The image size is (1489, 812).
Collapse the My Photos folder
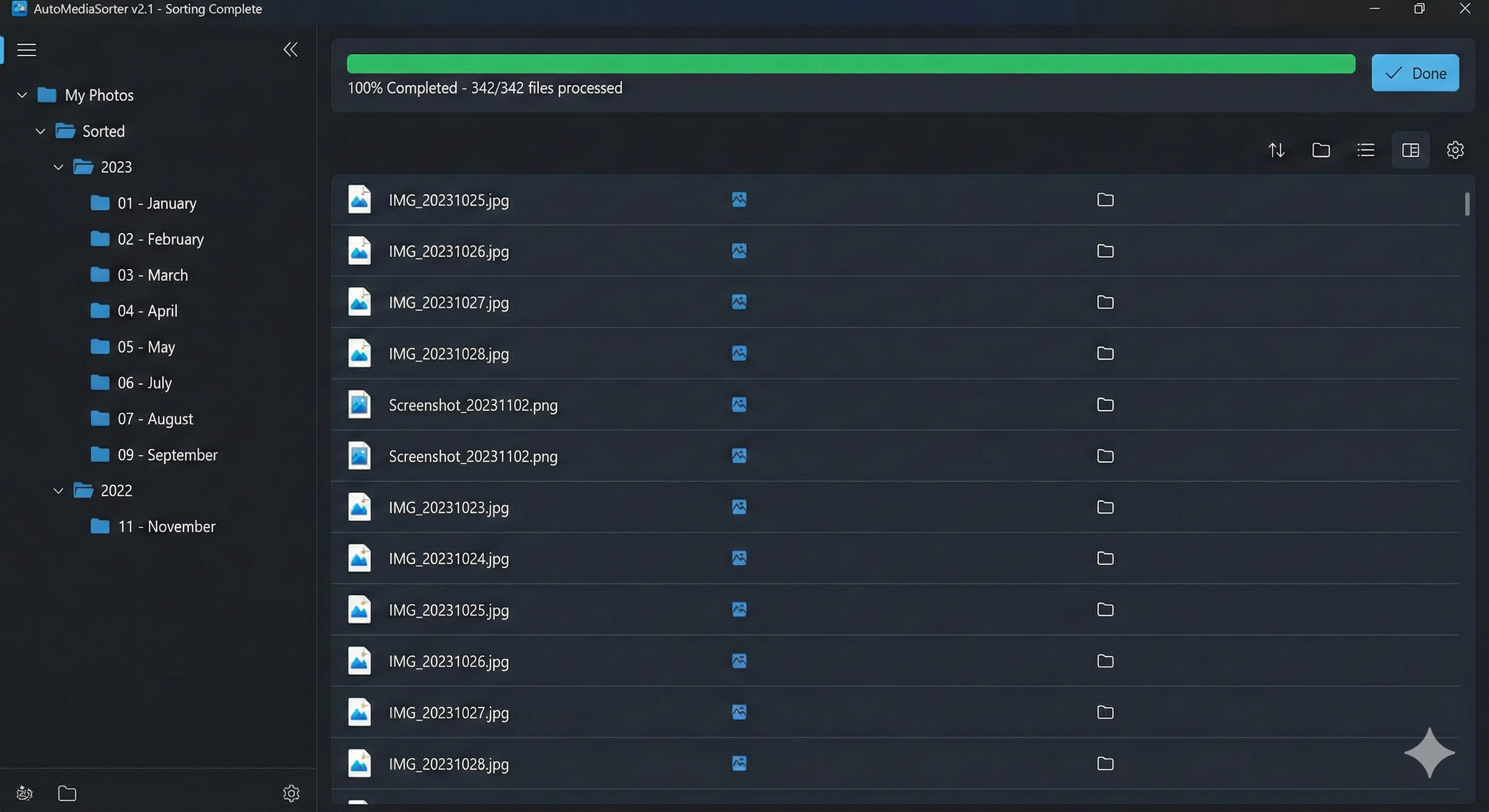coord(21,95)
